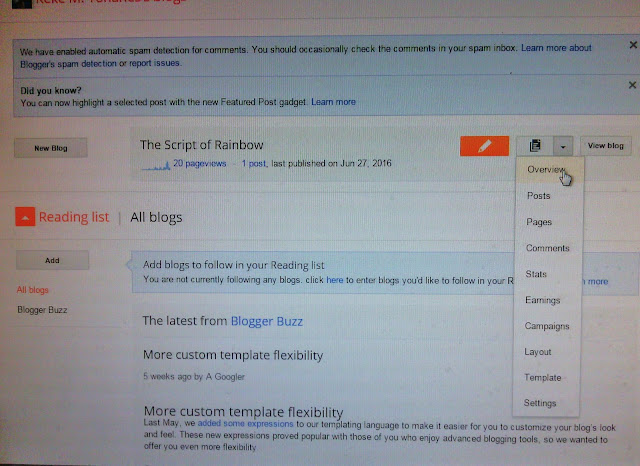Open the 1 post link

[x=253, y=164]
